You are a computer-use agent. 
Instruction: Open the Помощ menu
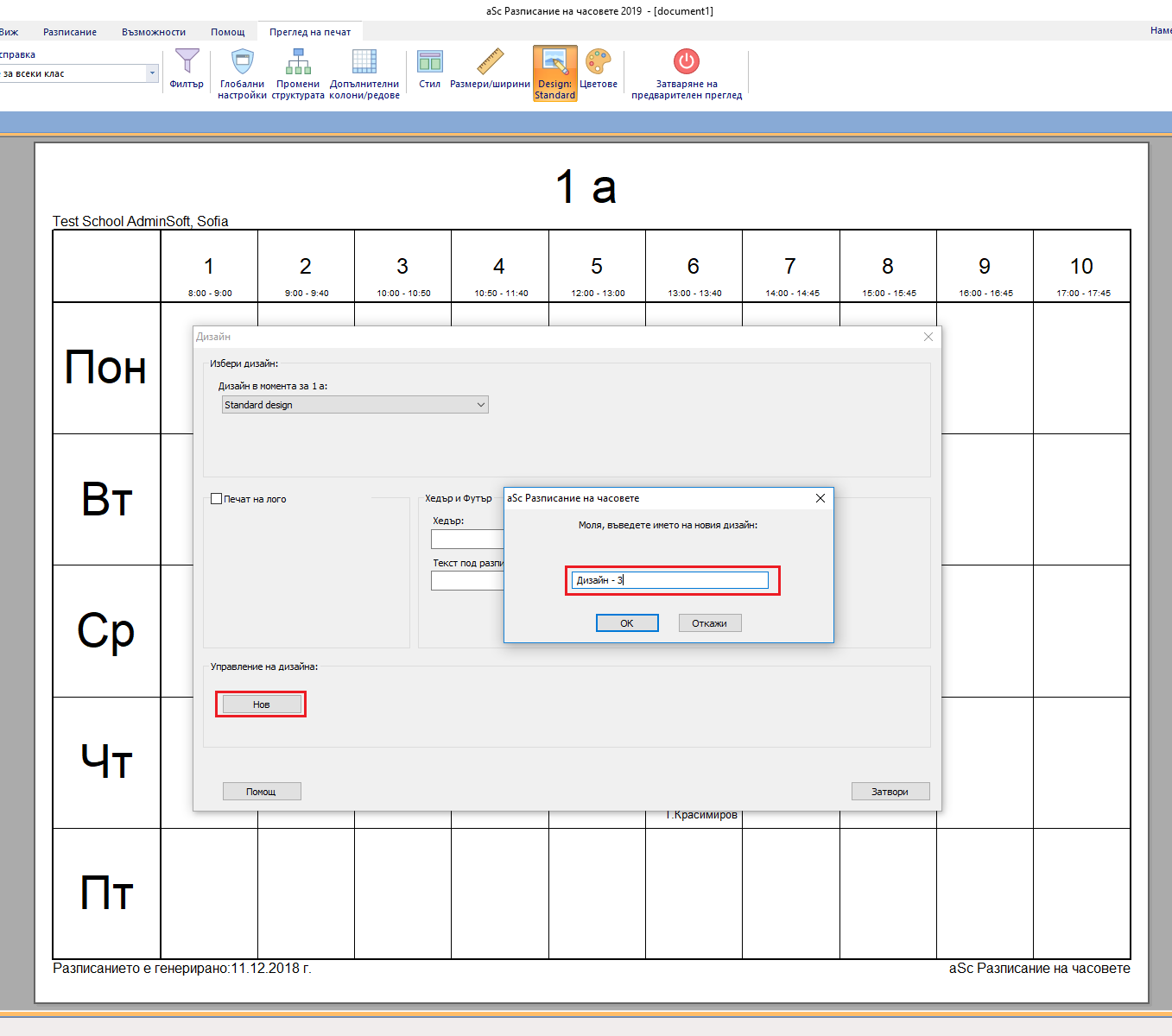(228, 32)
